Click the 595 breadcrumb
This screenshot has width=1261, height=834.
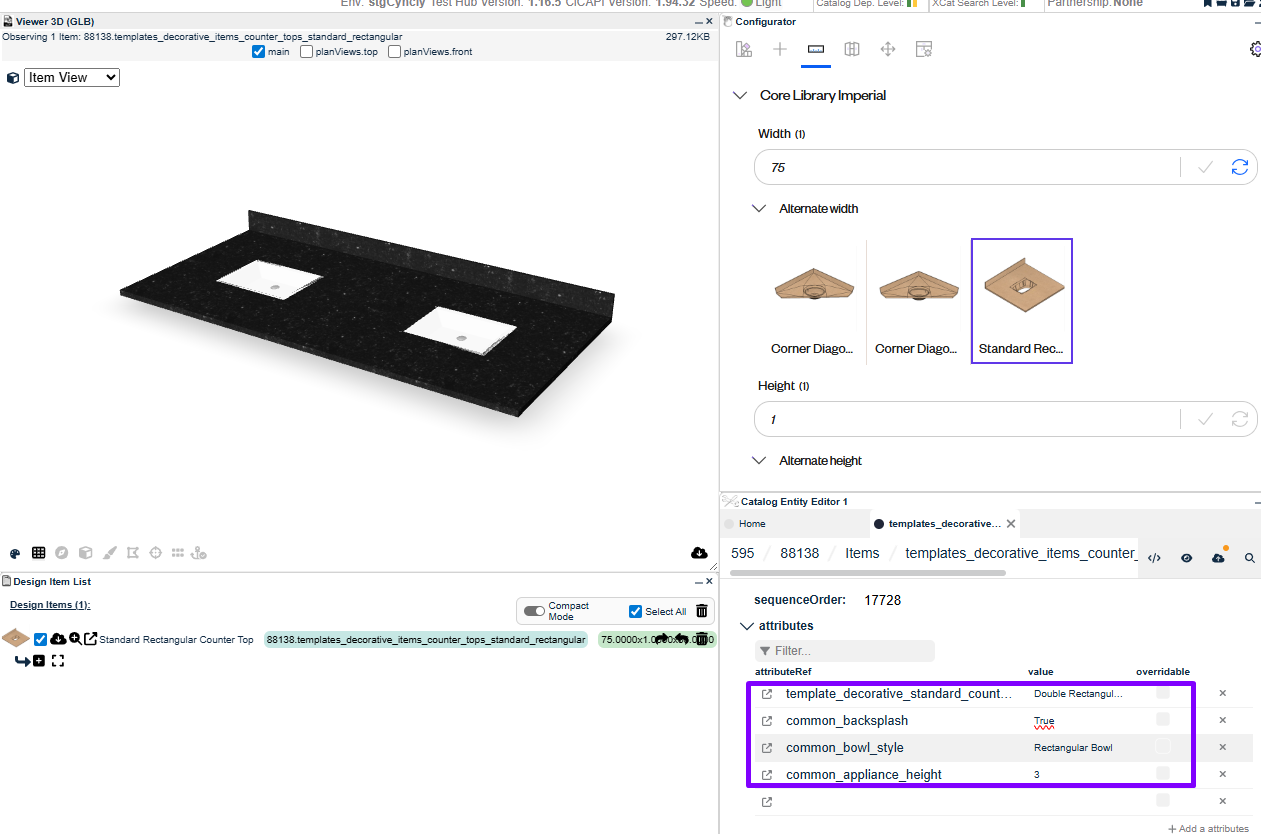coord(743,553)
